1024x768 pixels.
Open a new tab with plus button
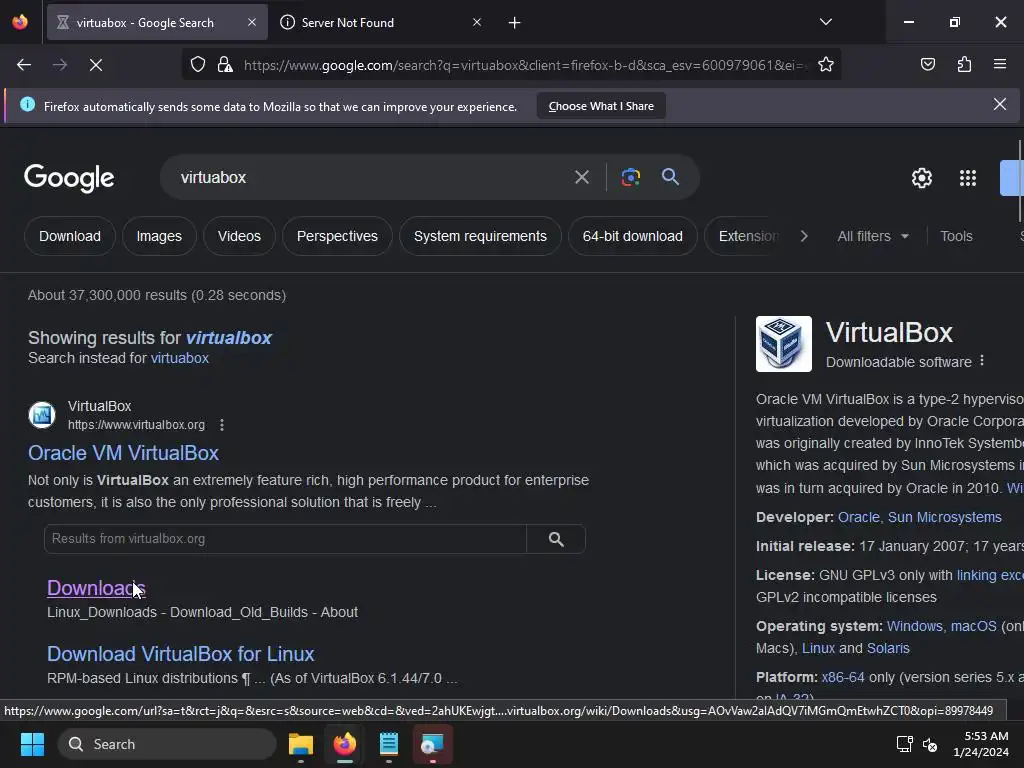click(515, 23)
